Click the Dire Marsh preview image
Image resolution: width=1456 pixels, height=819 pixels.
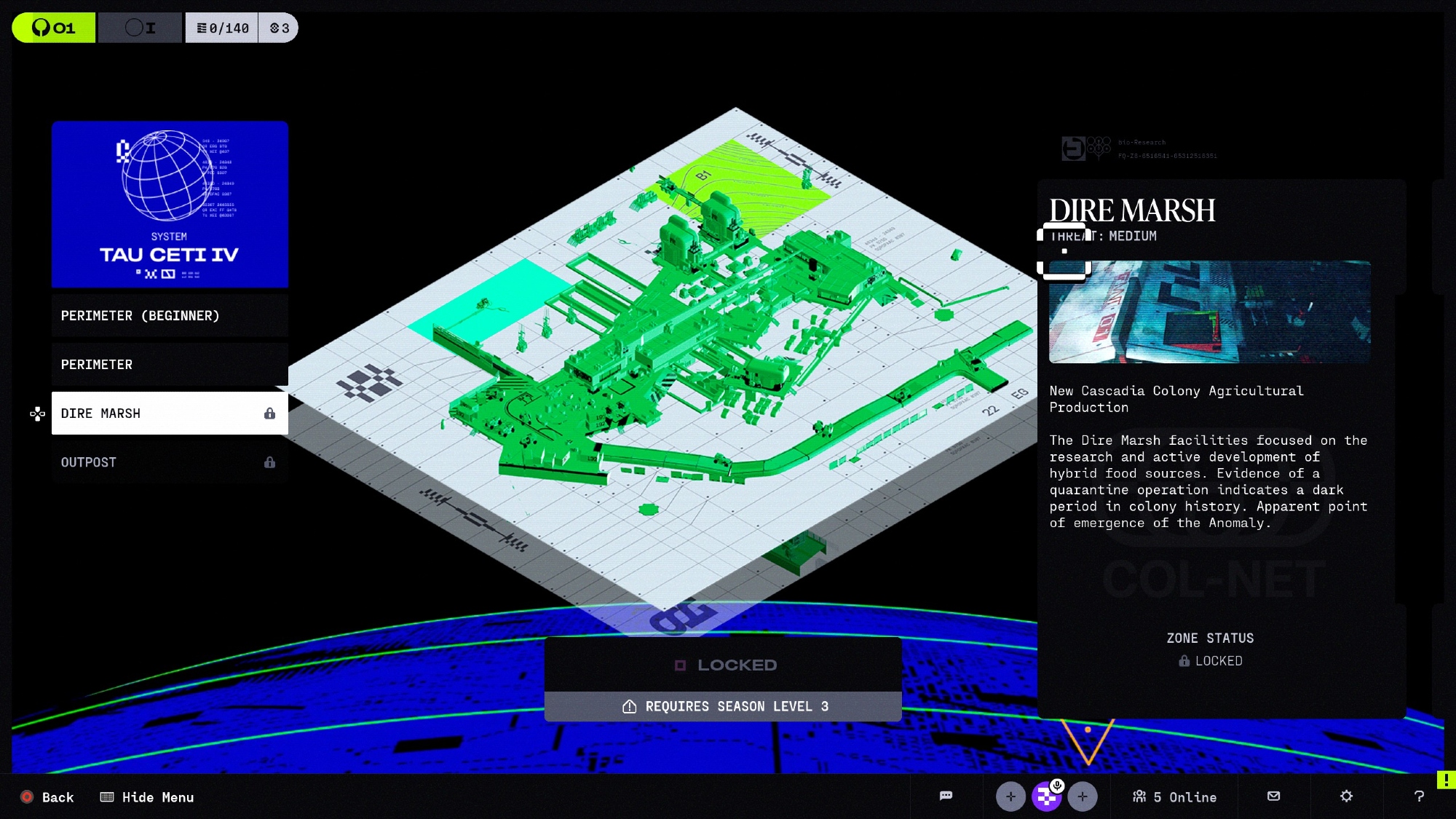point(1209,312)
